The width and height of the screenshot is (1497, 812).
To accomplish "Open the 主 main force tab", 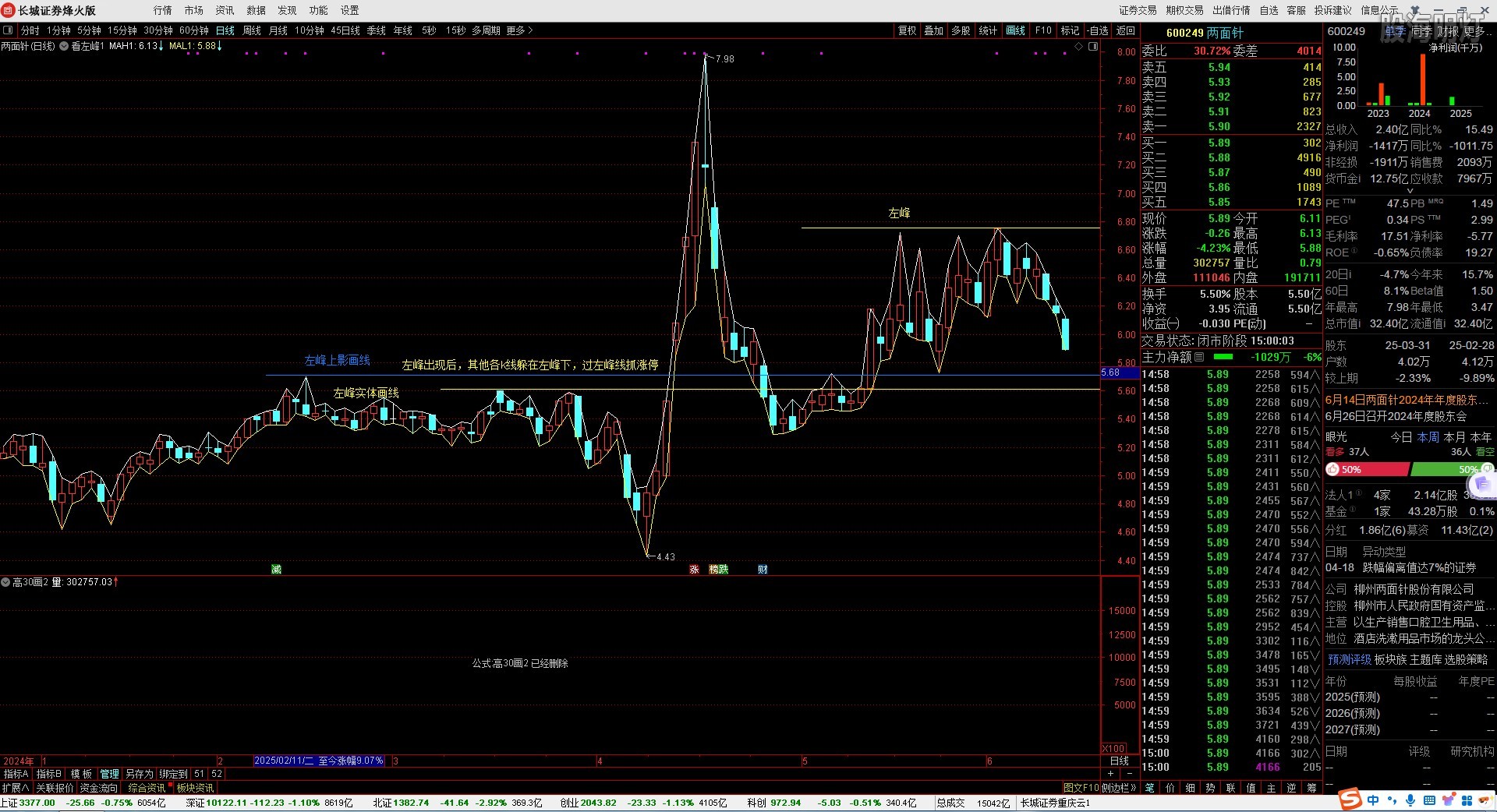I will tap(1271, 788).
